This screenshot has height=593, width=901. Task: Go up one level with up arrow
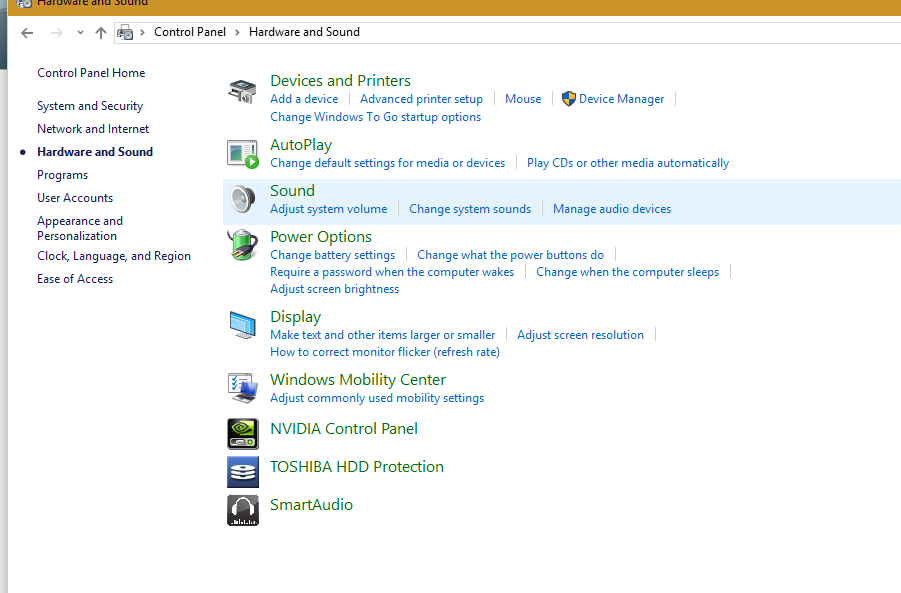pyautogui.click(x=101, y=33)
